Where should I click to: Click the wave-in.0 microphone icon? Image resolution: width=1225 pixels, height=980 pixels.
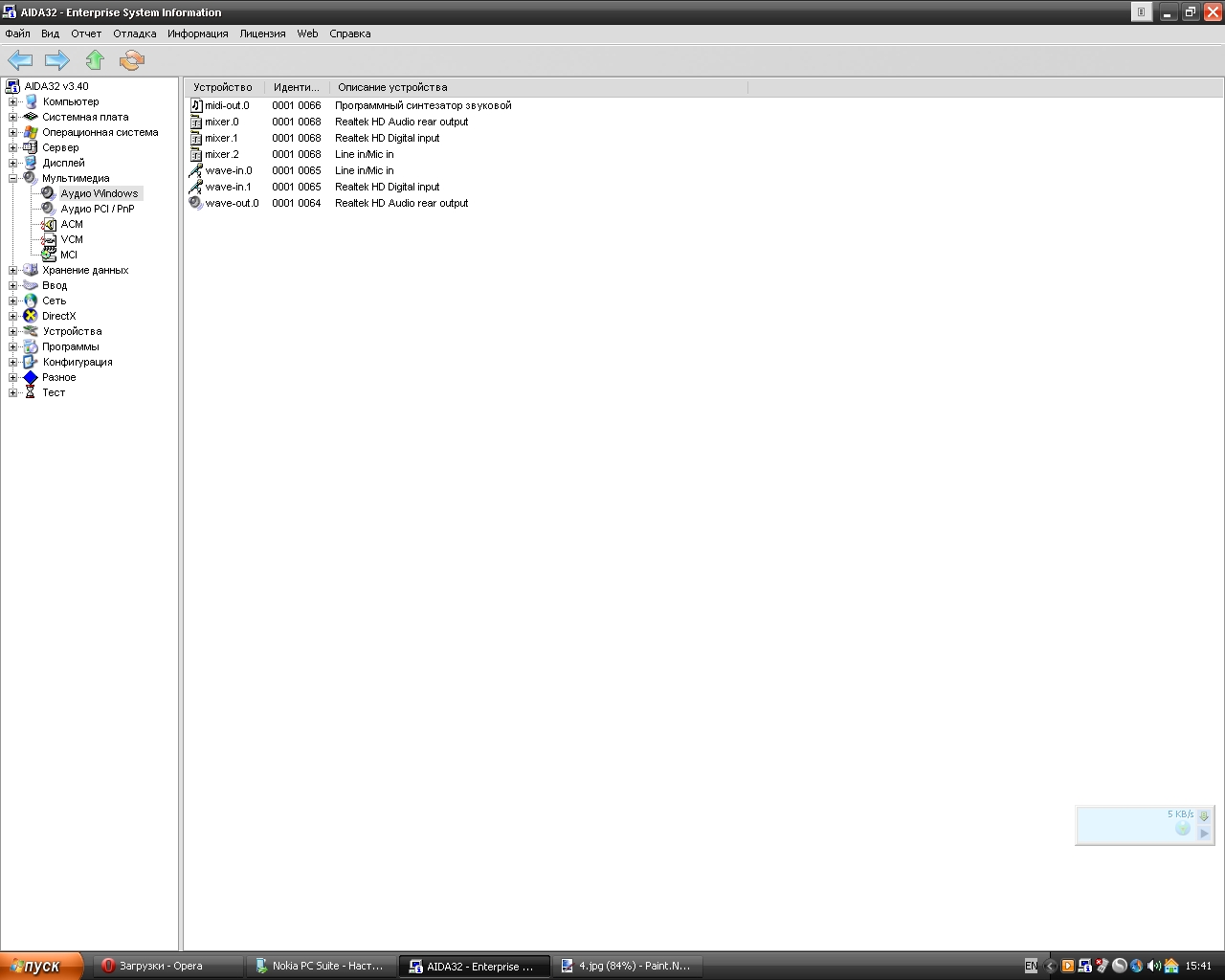coord(195,170)
